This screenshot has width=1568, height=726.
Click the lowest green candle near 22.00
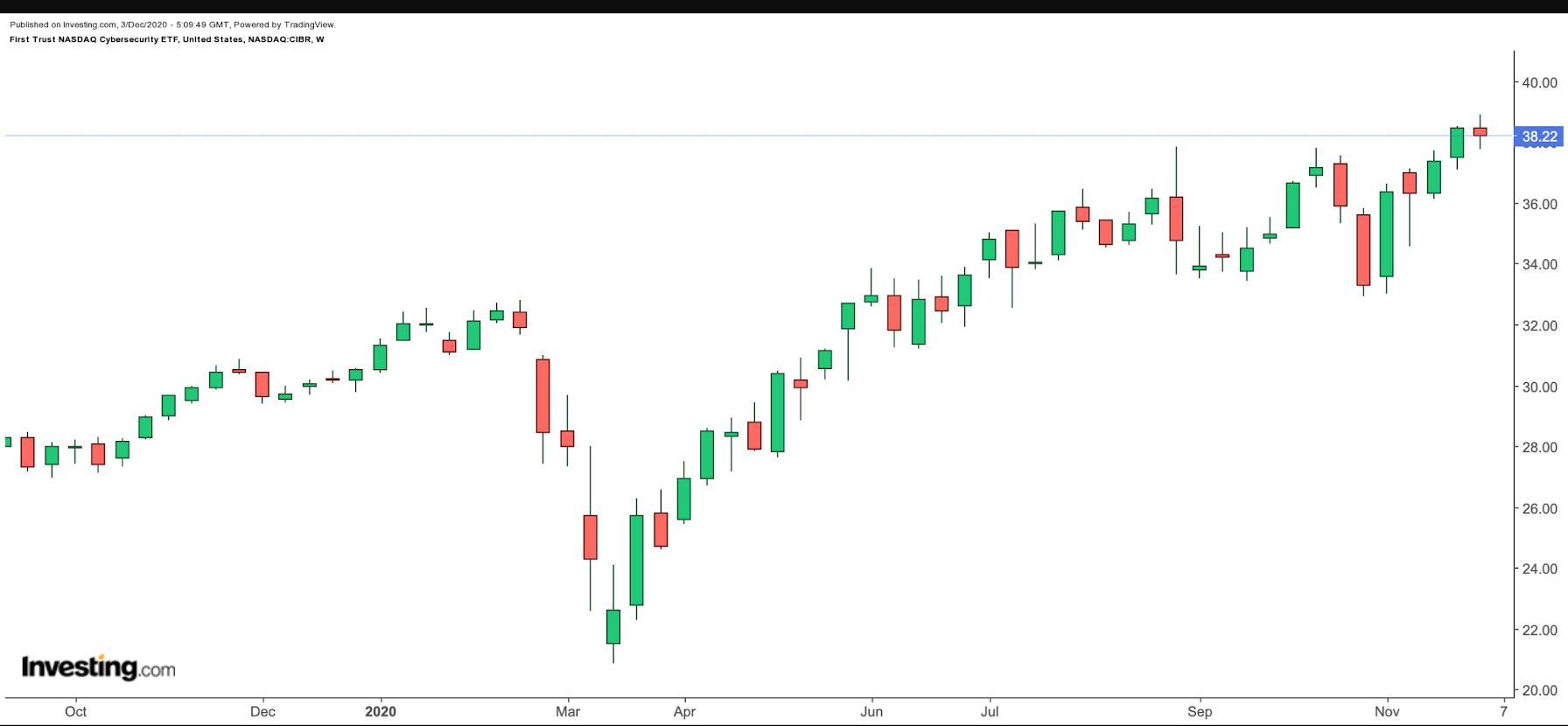613,626
